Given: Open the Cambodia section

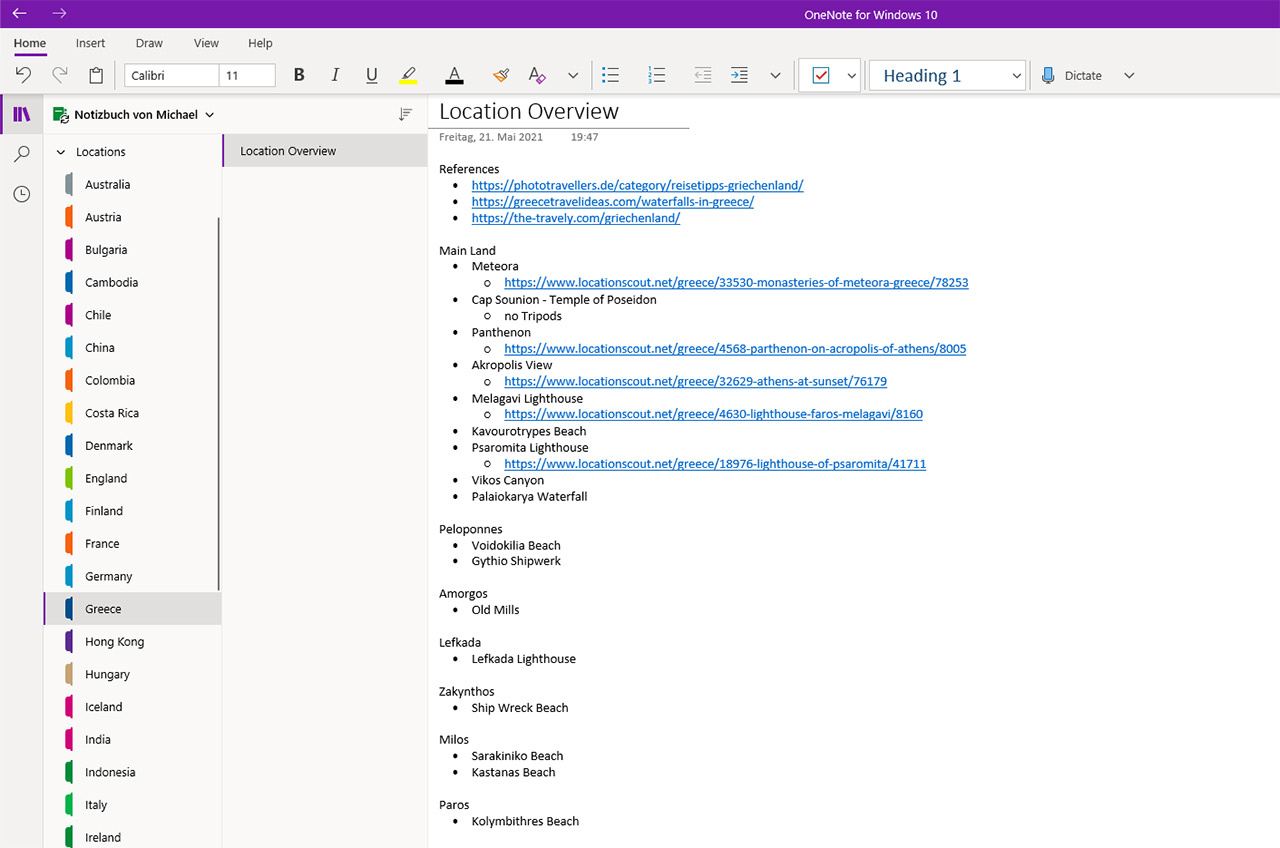Looking at the screenshot, I should [132, 282].
